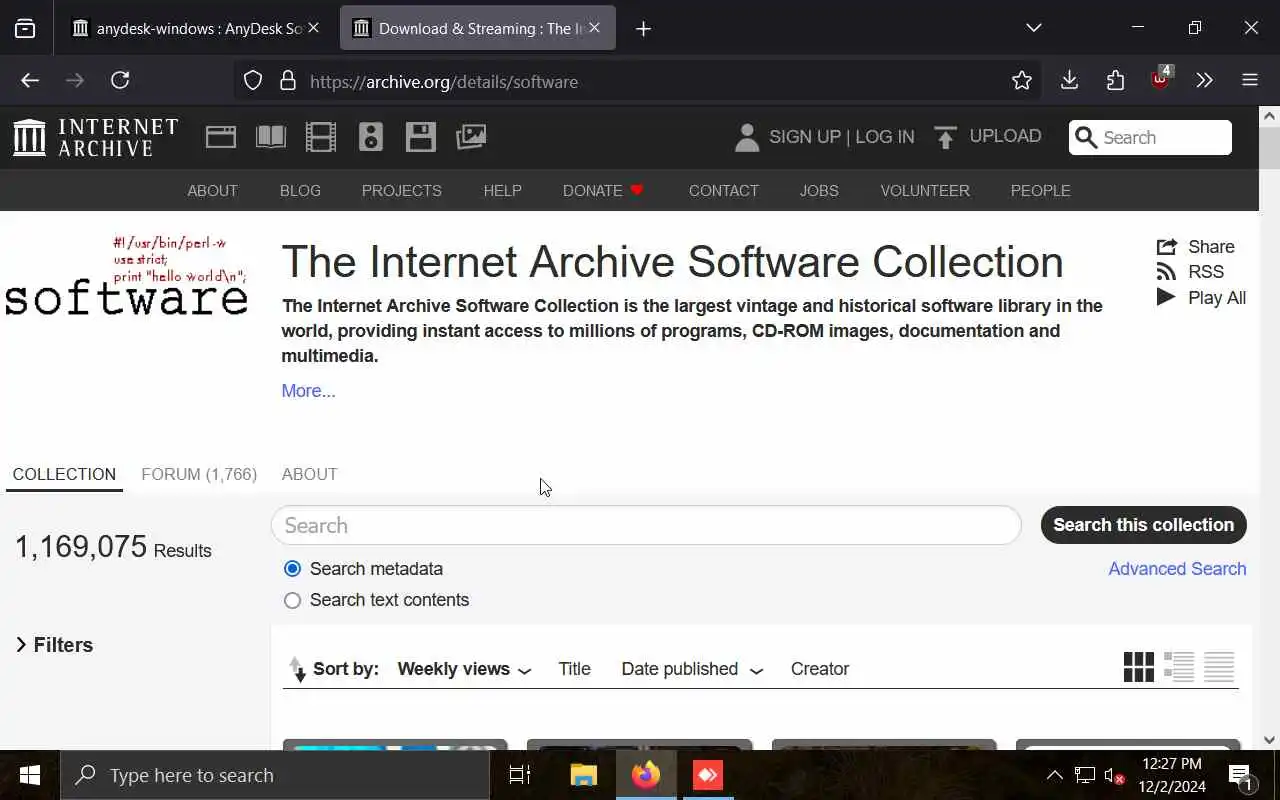1280x800 pixels.
Task: Open the VOLUNTEER menu item
Action: pyautogui.click(x=925, y=190)
